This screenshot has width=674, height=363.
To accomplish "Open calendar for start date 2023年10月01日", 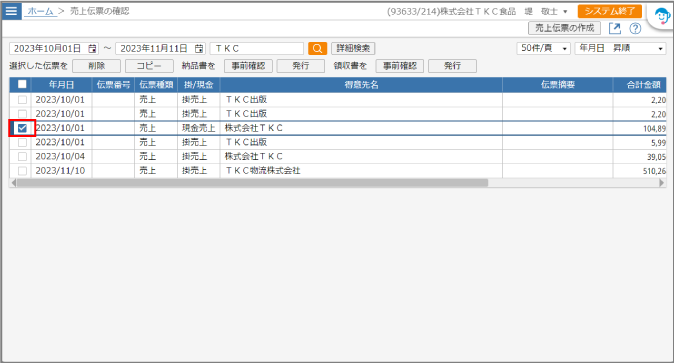I will pos(92,49).
